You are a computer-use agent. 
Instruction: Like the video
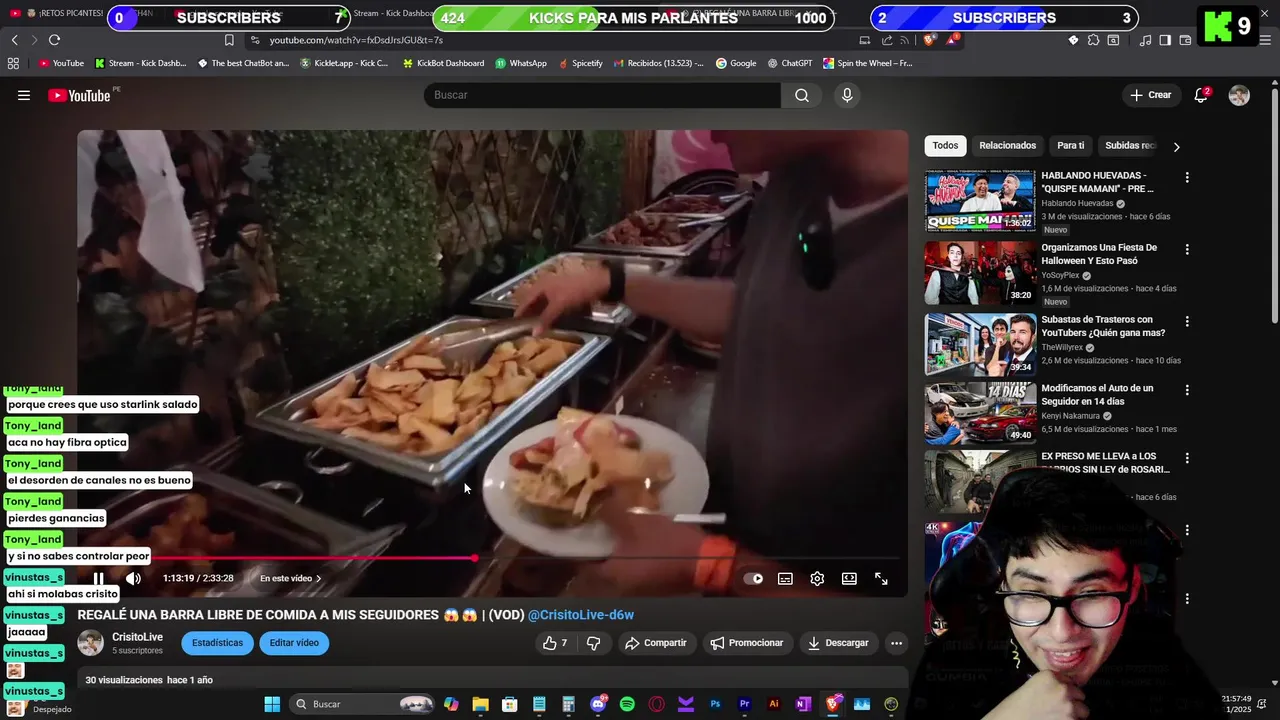[x=555, y=643]
